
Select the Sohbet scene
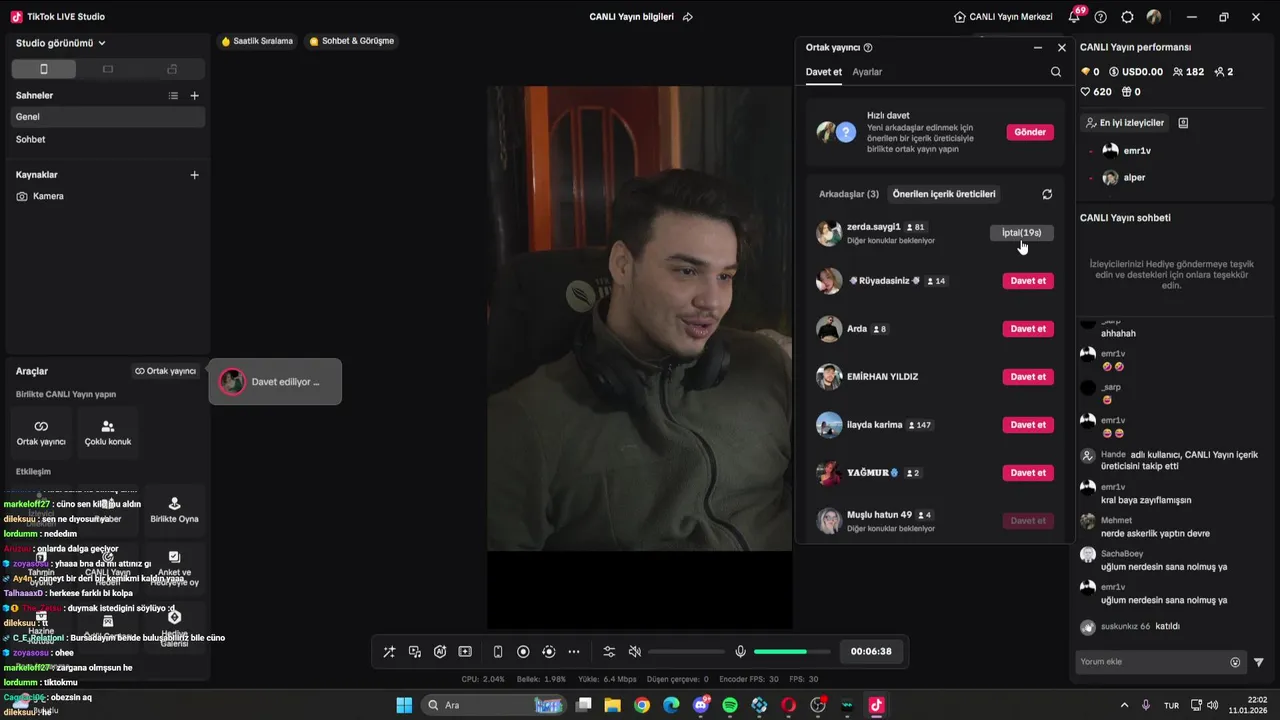[x=108, y=139]
